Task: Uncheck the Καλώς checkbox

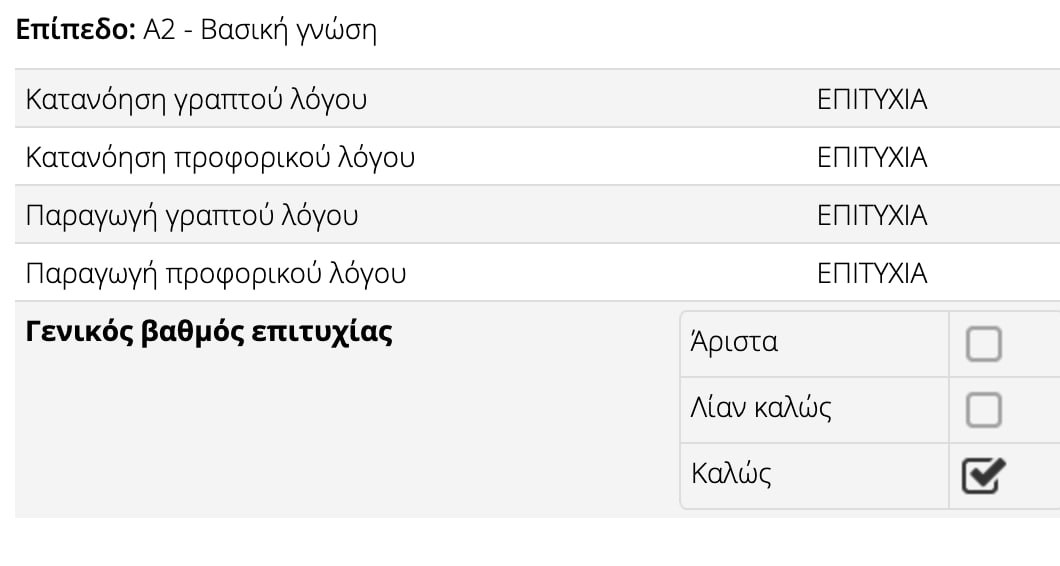Action: pos(982,475)
